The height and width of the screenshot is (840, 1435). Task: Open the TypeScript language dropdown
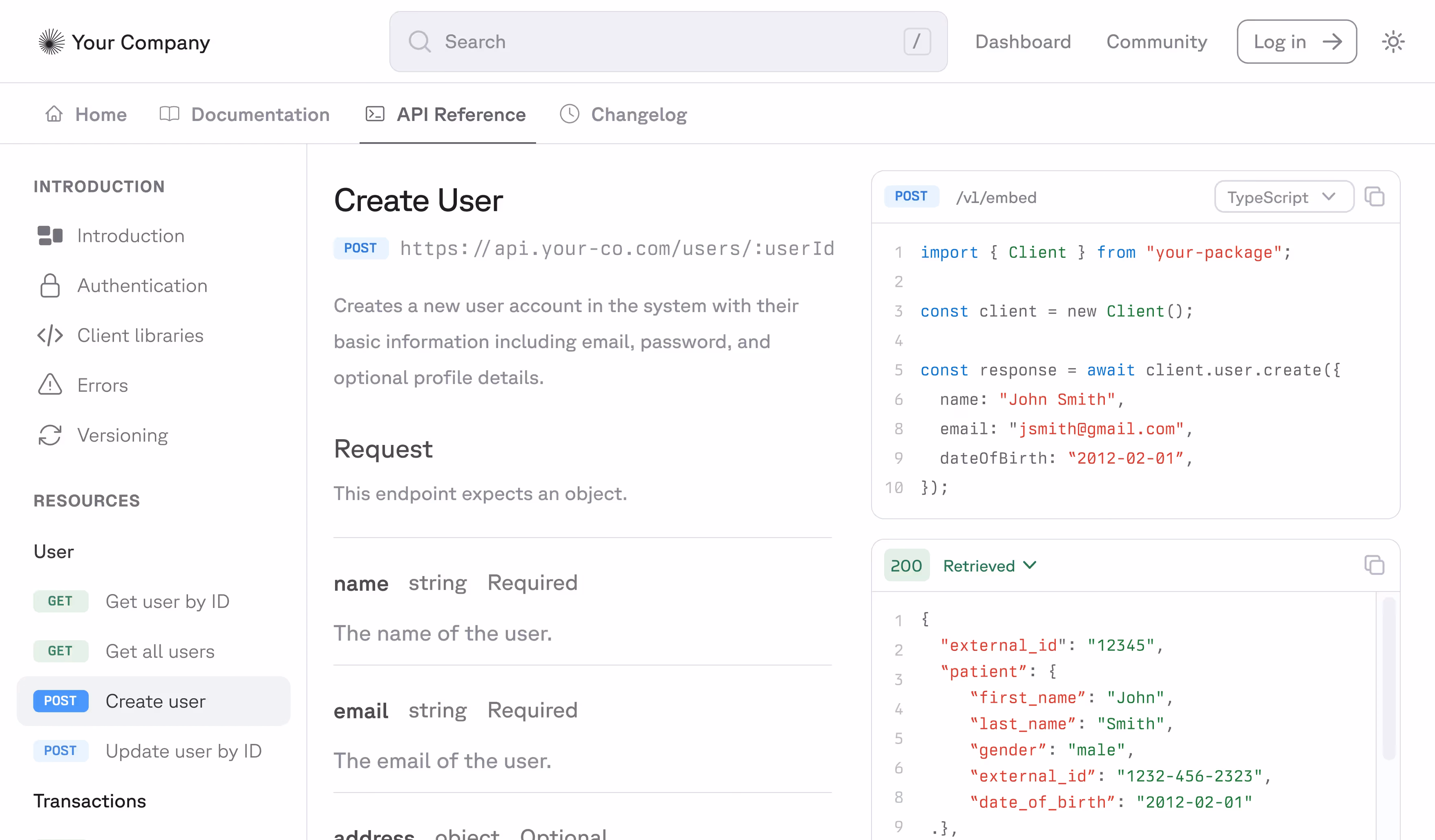pyautogui.click(x=1283, y=197)
